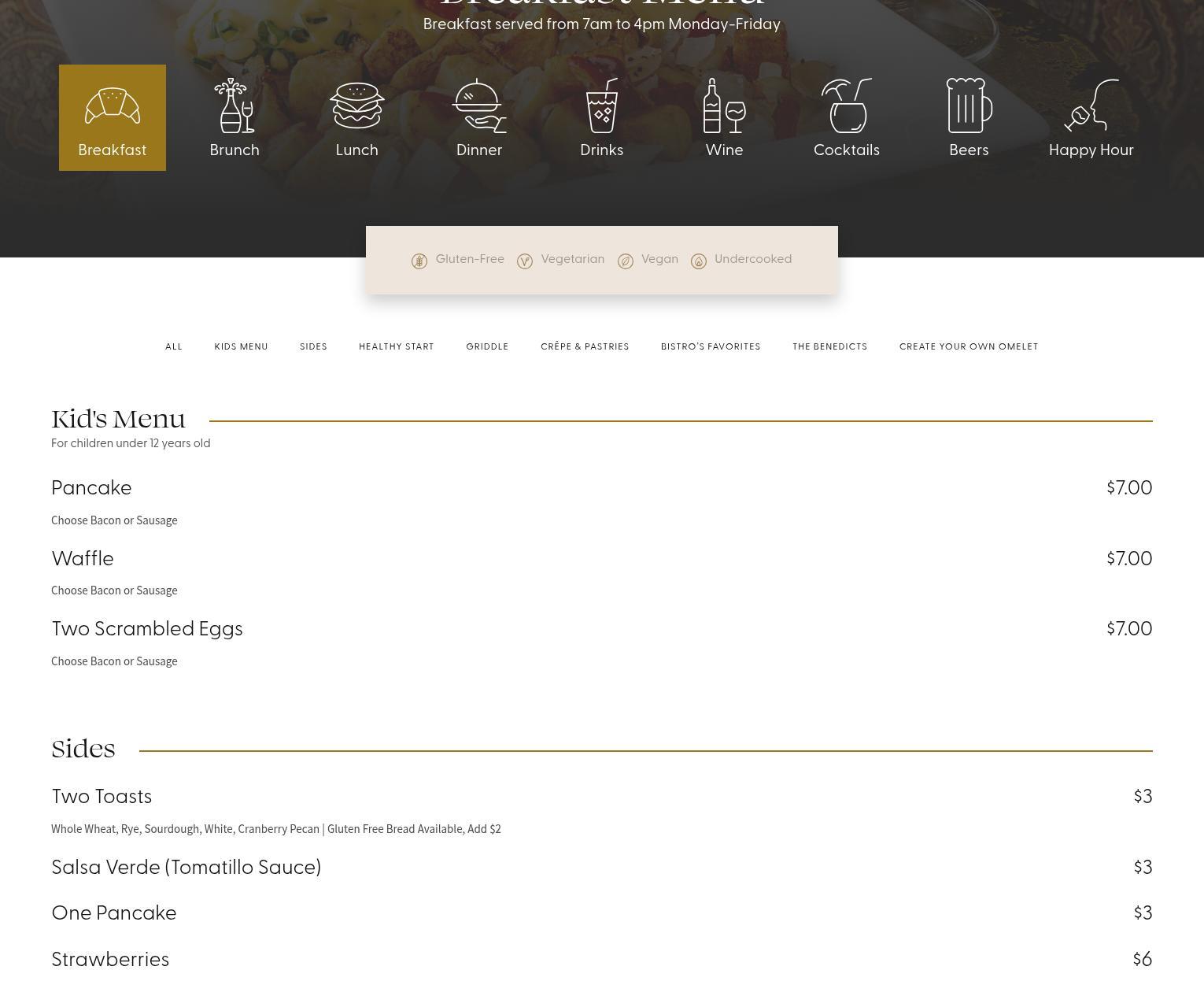
Task: Select the Breakfast croissant icon
Action: (113, 106)
